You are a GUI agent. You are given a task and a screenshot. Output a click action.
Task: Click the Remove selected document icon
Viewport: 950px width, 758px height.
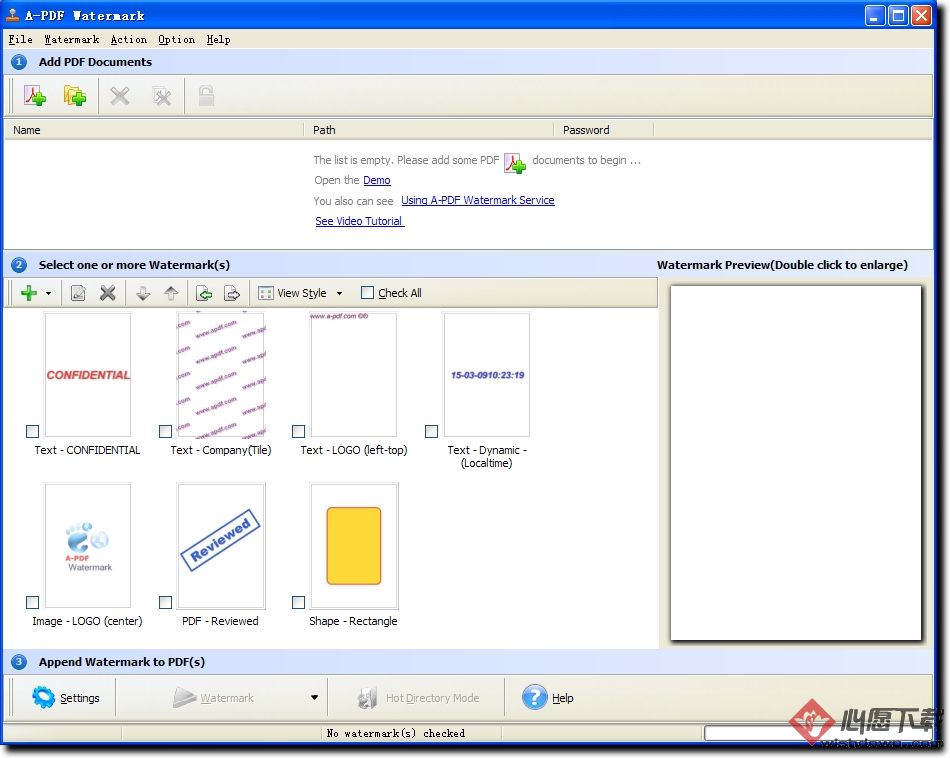coord(119,96)
